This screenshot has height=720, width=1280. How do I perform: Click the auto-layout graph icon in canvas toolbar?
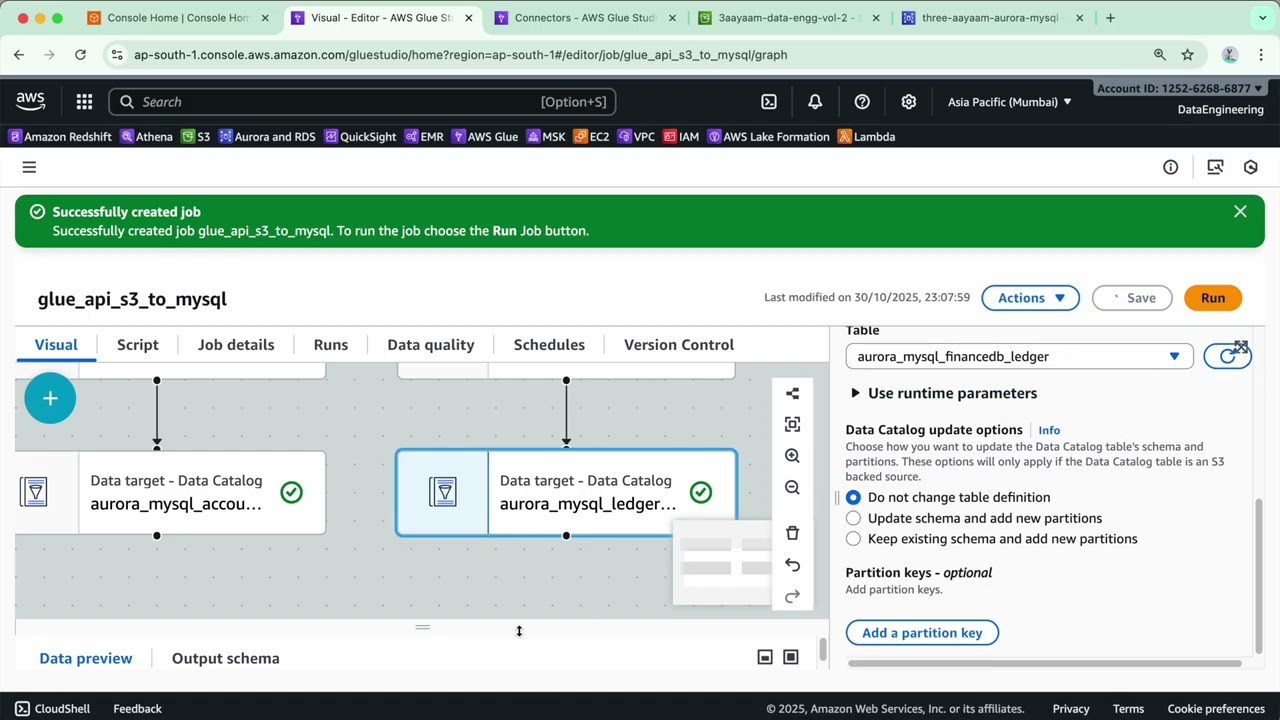pyautogui.click(x=792, y=393)
